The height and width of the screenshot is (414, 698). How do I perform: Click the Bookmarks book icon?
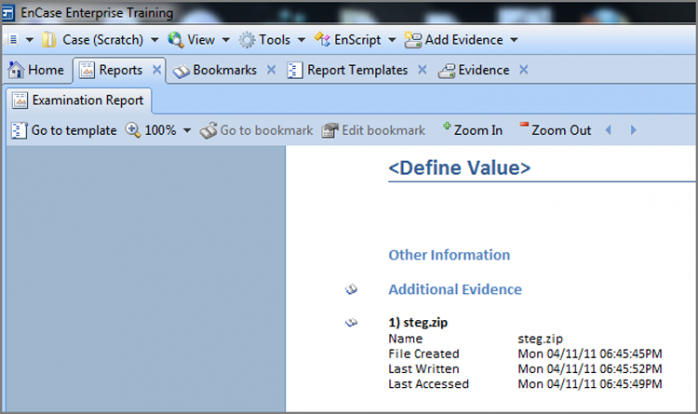pos(181,71)
